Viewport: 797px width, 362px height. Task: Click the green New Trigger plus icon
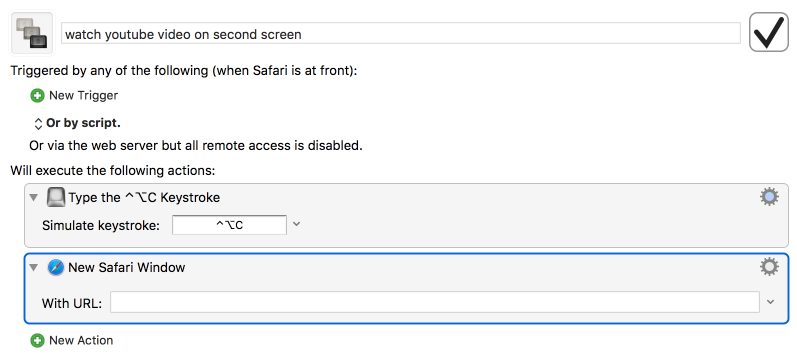point(37,96)
